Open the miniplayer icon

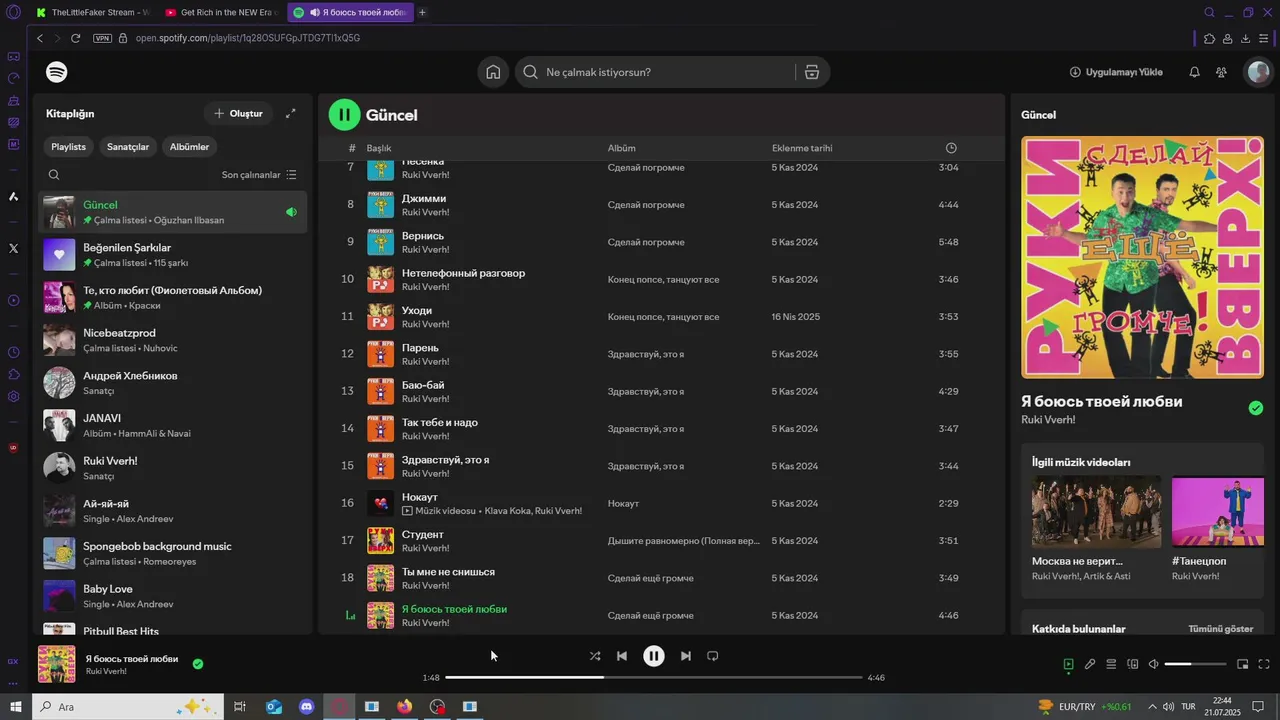click(1243, 664)
